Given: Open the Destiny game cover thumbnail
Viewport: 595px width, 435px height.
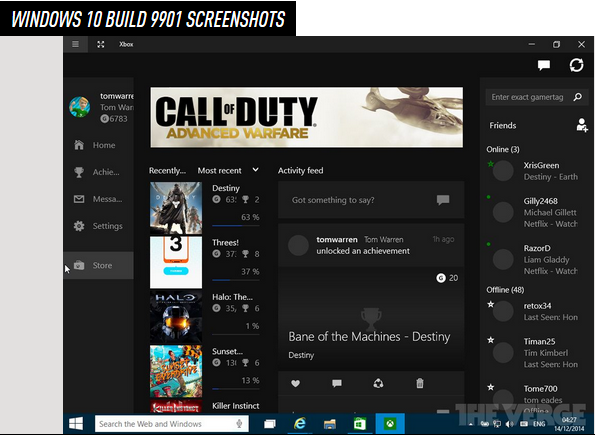Looking at the screenshot, I should (x=176, y=208).
